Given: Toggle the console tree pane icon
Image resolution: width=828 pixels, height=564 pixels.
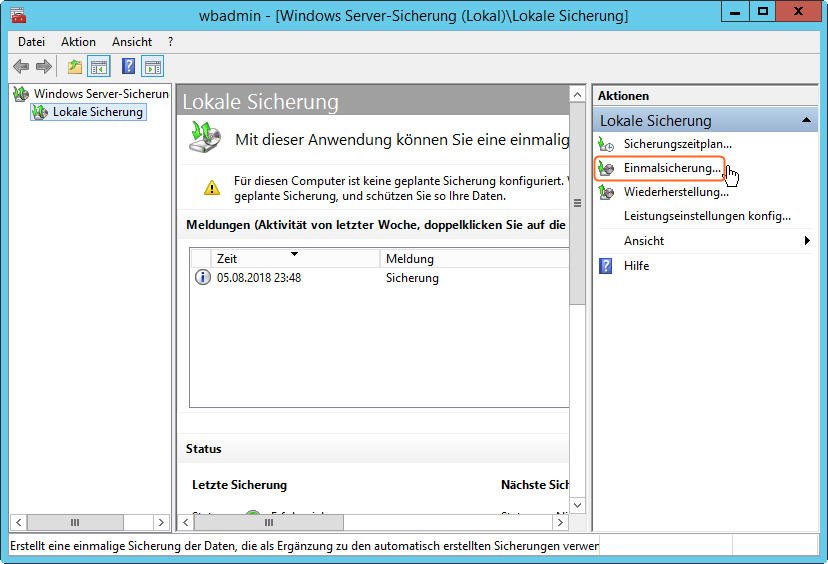Looking at the screenshot, I should 99,67.
